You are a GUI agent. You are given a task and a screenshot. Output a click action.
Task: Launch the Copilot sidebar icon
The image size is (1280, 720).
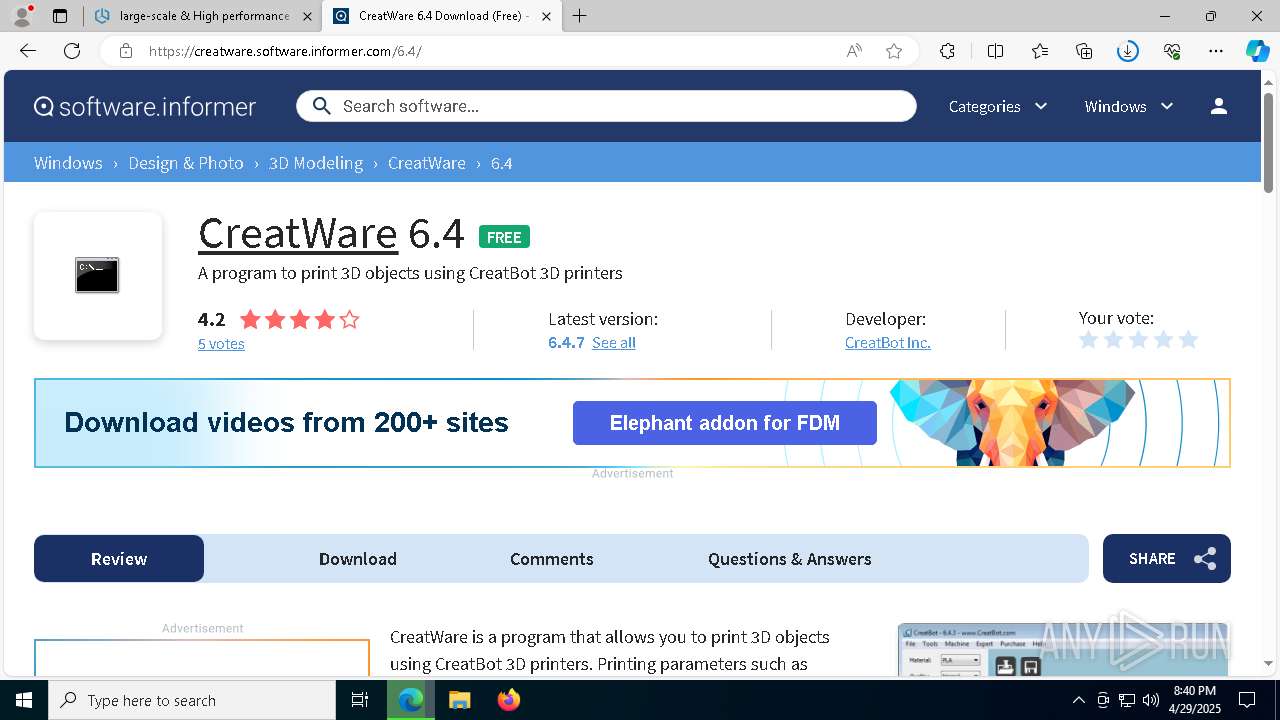1257,51
